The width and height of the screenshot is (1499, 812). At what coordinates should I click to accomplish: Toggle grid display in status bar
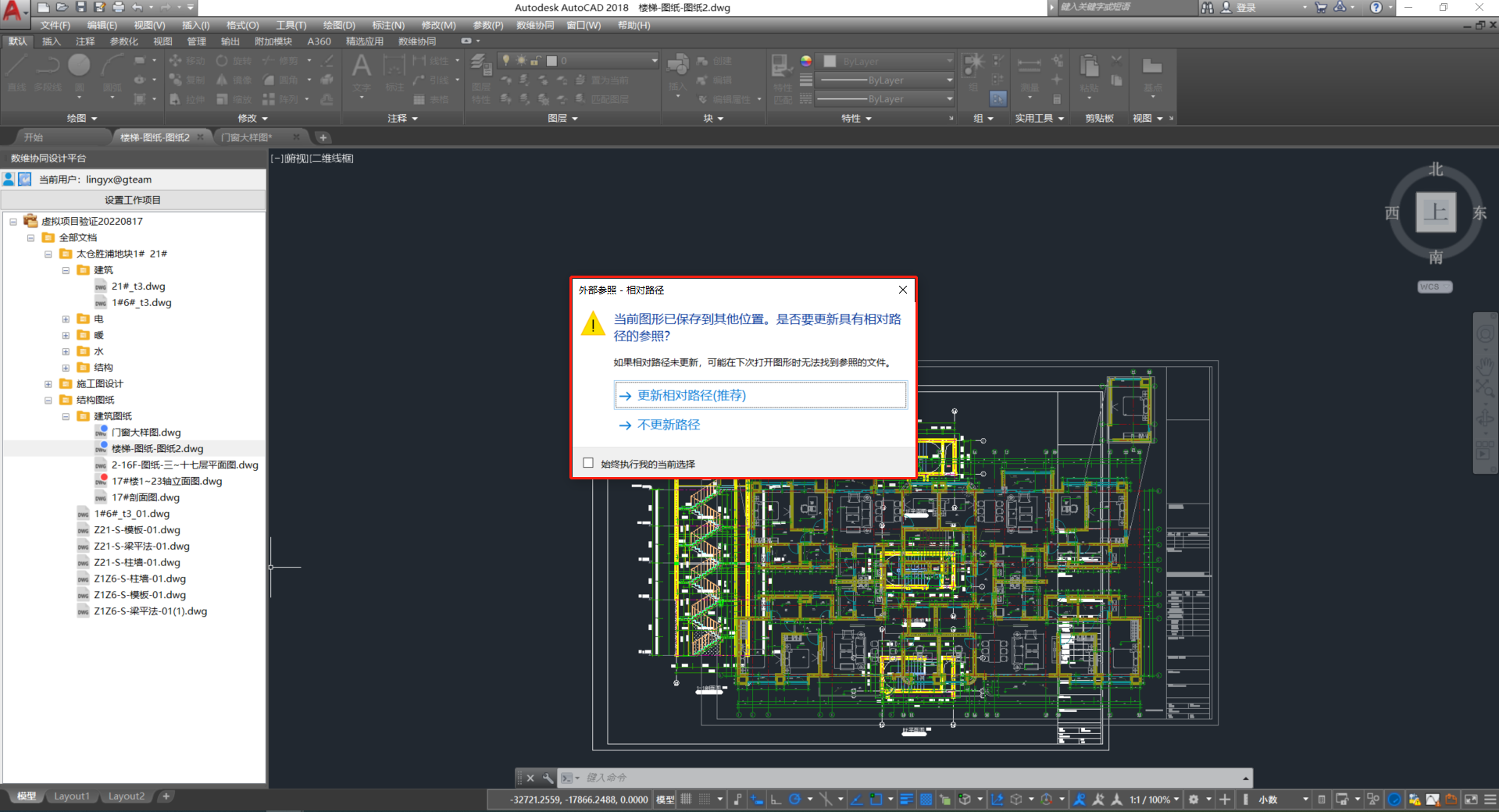[686, 800]
